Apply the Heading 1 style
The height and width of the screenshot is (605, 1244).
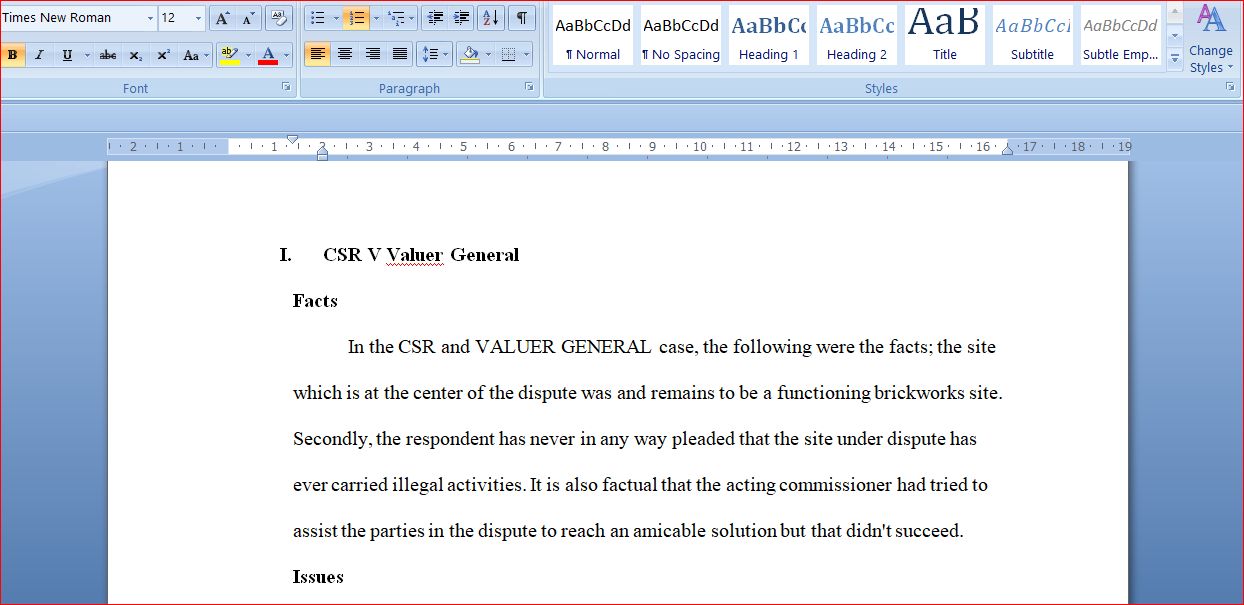pyautogui.click(x=769, y=36)
